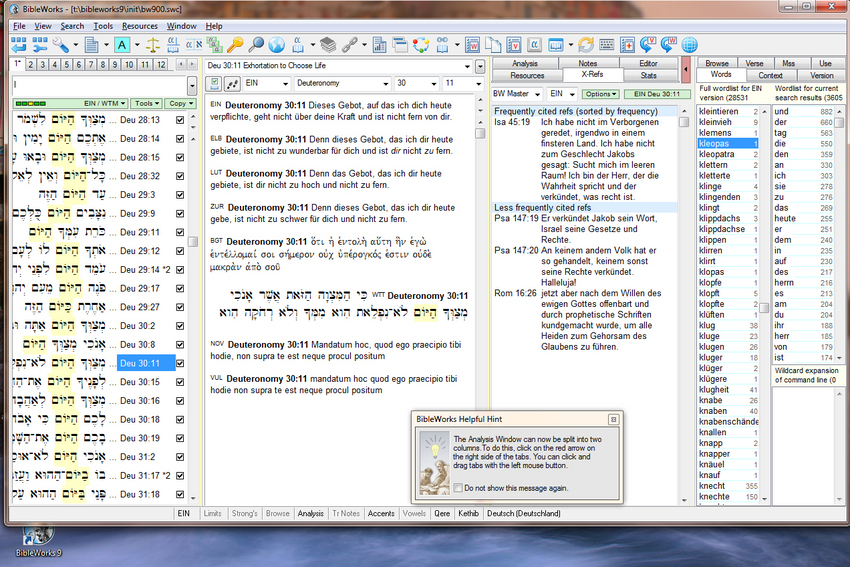Open the verse 11 dropdown
This screenshot has height=567, width=850.
[463, 83]
